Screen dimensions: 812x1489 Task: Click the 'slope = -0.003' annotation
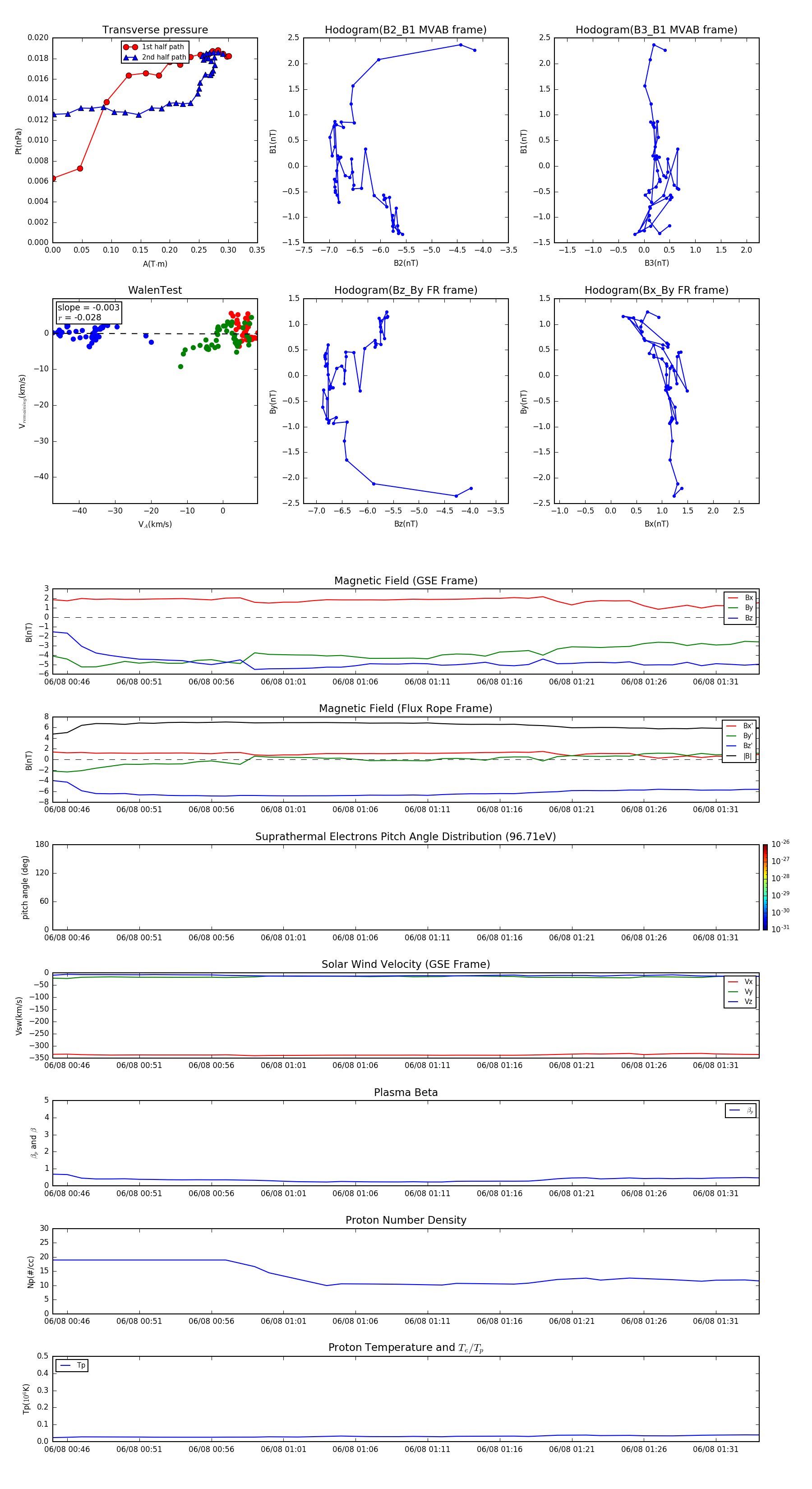tap(88, 308)
